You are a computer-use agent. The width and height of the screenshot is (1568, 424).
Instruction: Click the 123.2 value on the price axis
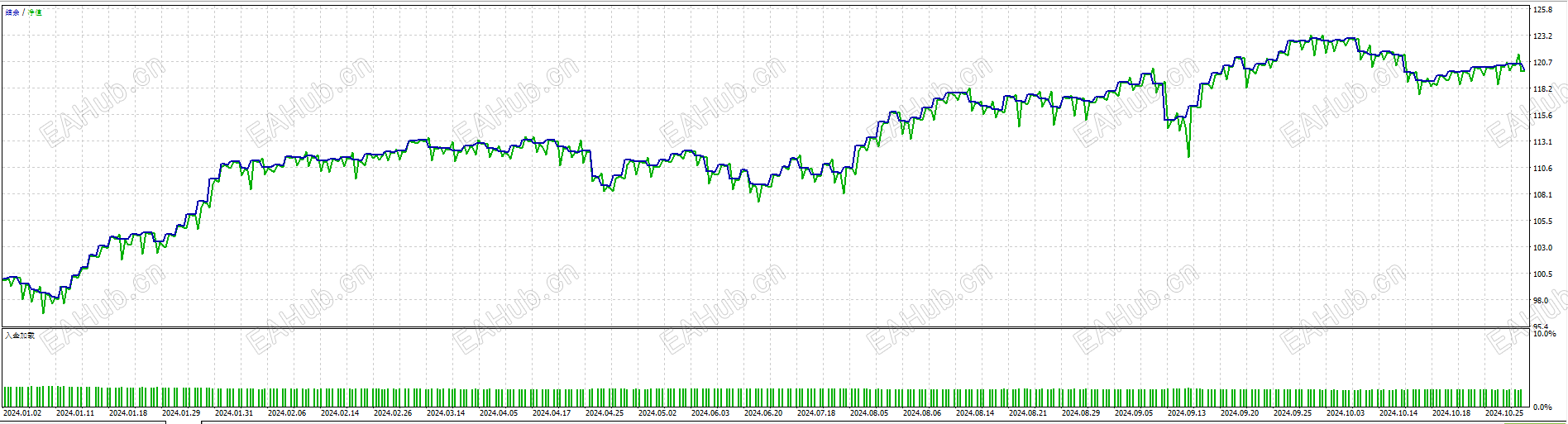tap(1542, 36)
